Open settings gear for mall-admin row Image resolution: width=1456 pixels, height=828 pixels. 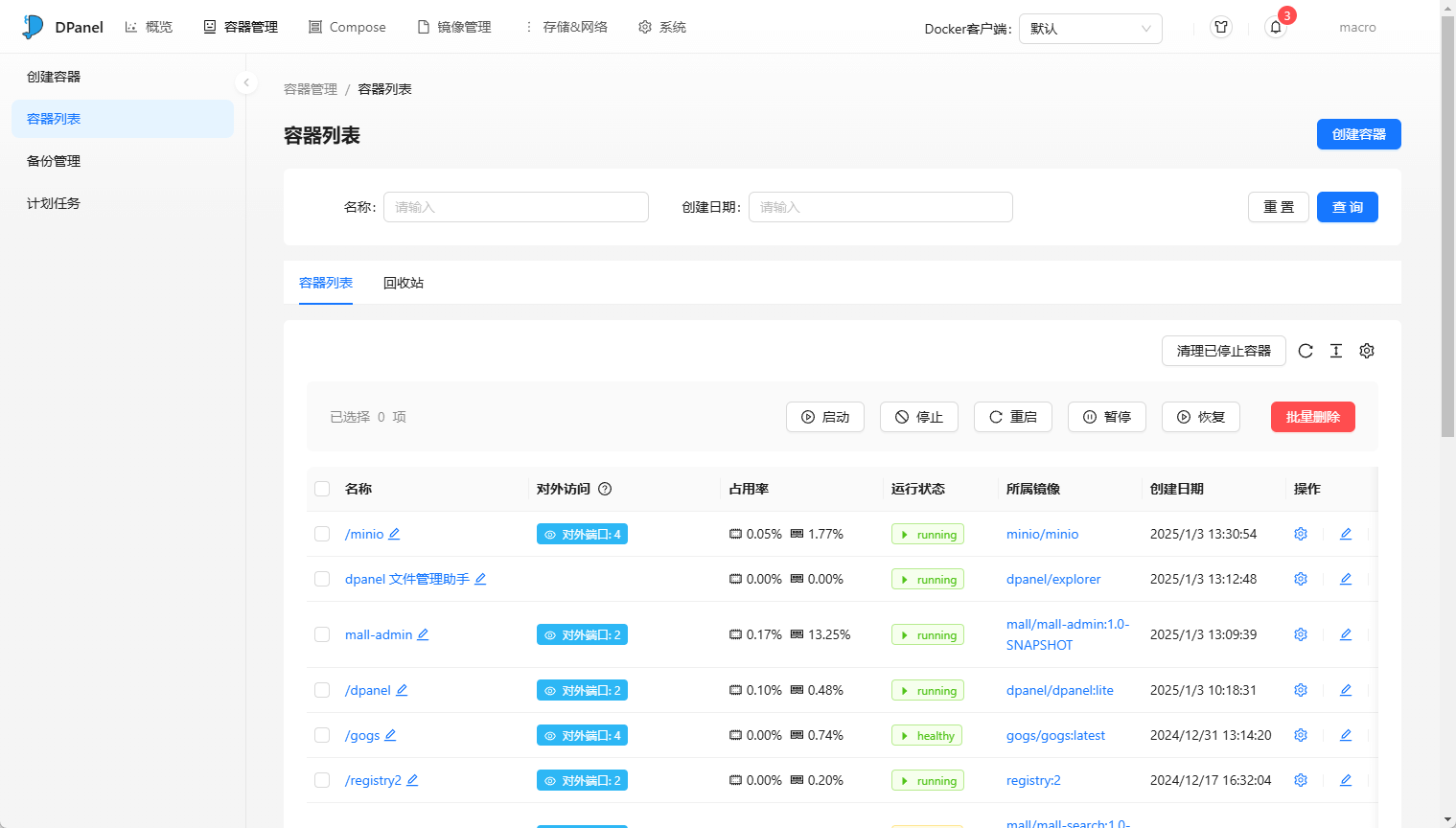[x=1301, y=634]
